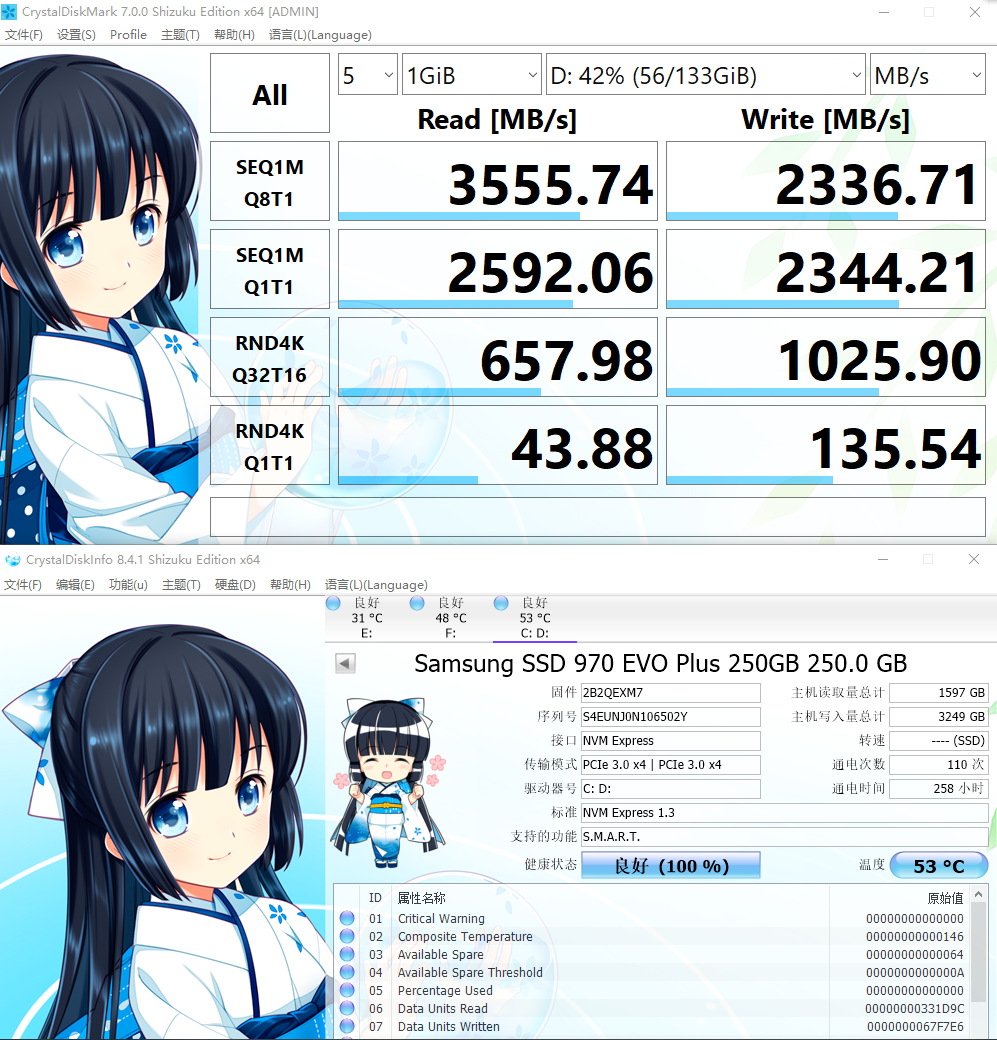Click the CrystalDiskMark title bar app icon
The height and width of the screenshot is (1040, 997).
[10, 12]
